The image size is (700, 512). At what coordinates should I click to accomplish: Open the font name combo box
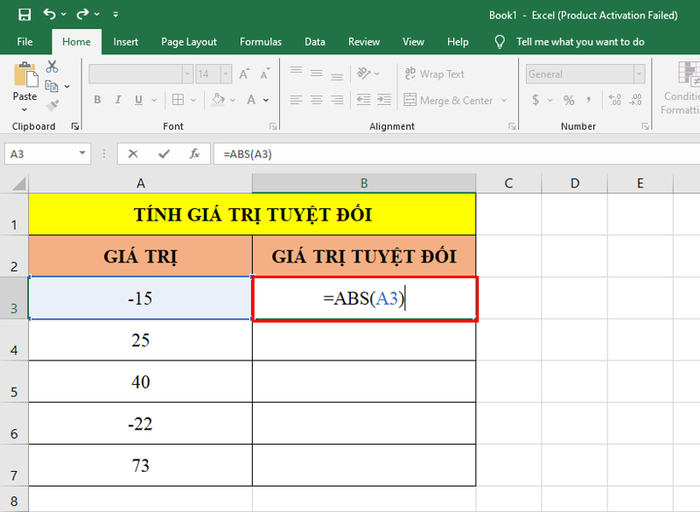(141, 74)
